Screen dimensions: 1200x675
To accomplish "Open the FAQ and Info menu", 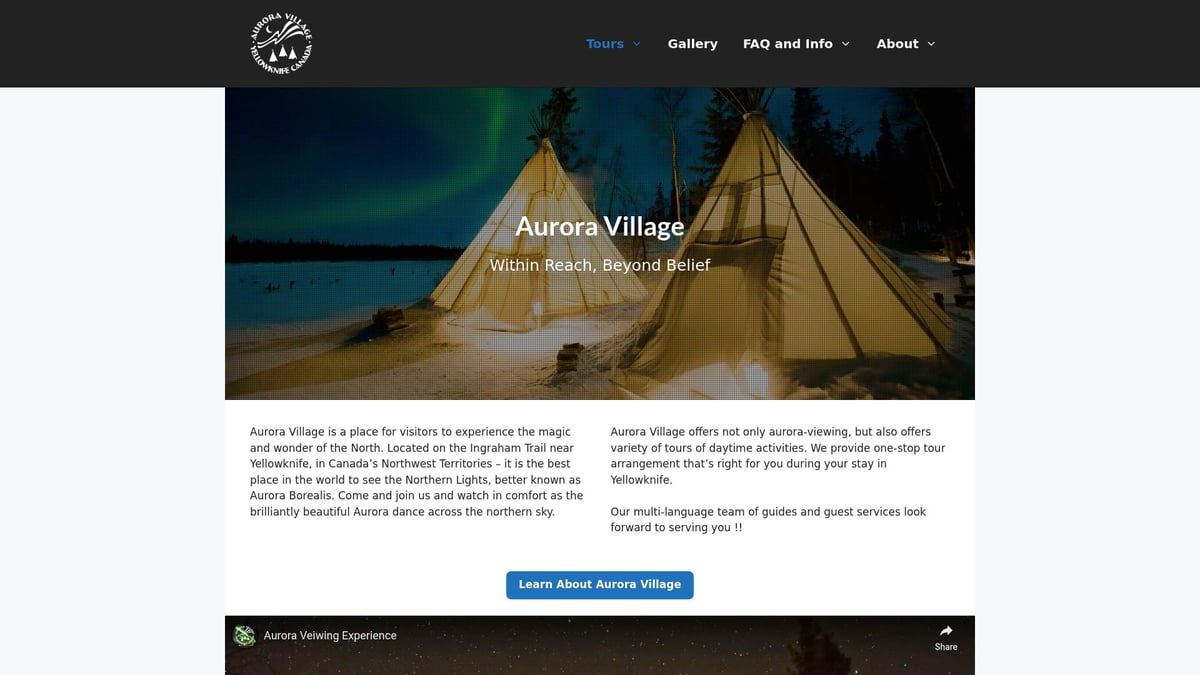I will coord(788,44).
